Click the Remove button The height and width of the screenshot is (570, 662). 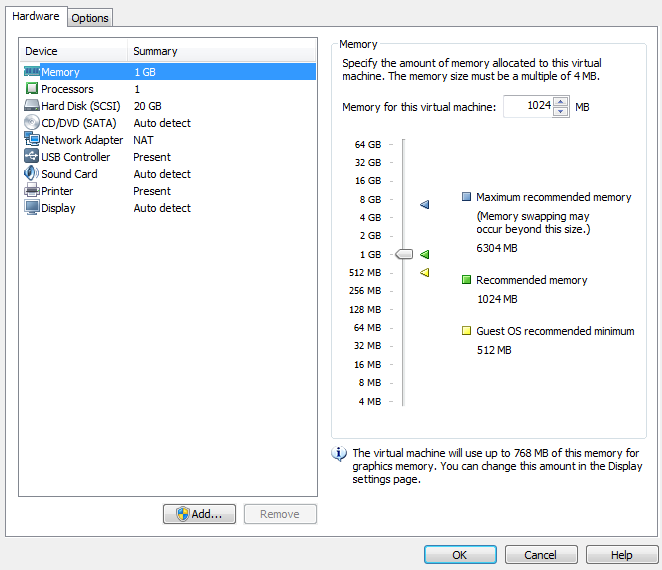(280, 514)
